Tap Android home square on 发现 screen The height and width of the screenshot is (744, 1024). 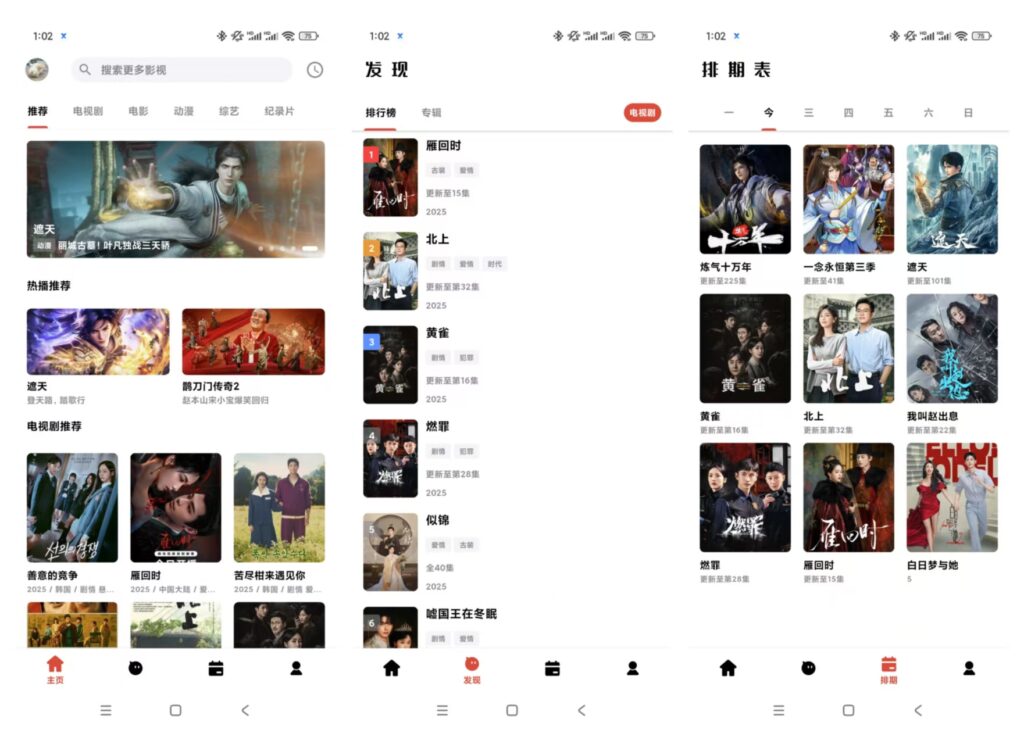(x=512, y=710)
